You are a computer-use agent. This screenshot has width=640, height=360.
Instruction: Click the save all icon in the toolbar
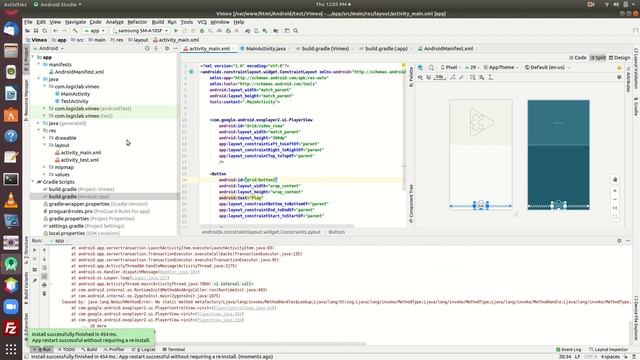pos(36,31)
